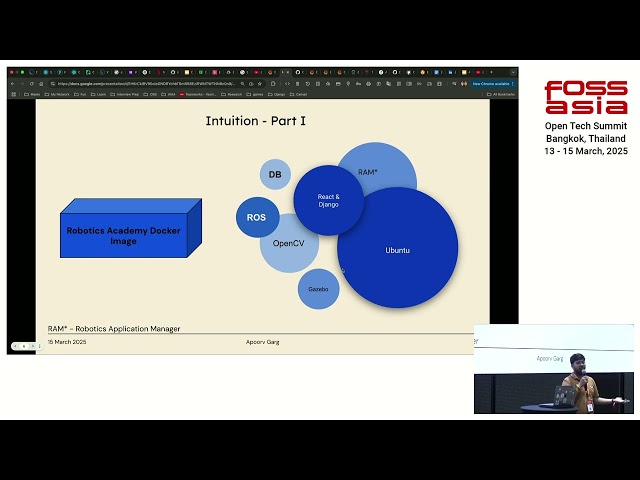640x480 pixels.
Task: Open Chrome's three-dot menu
Action: point(513,84)
